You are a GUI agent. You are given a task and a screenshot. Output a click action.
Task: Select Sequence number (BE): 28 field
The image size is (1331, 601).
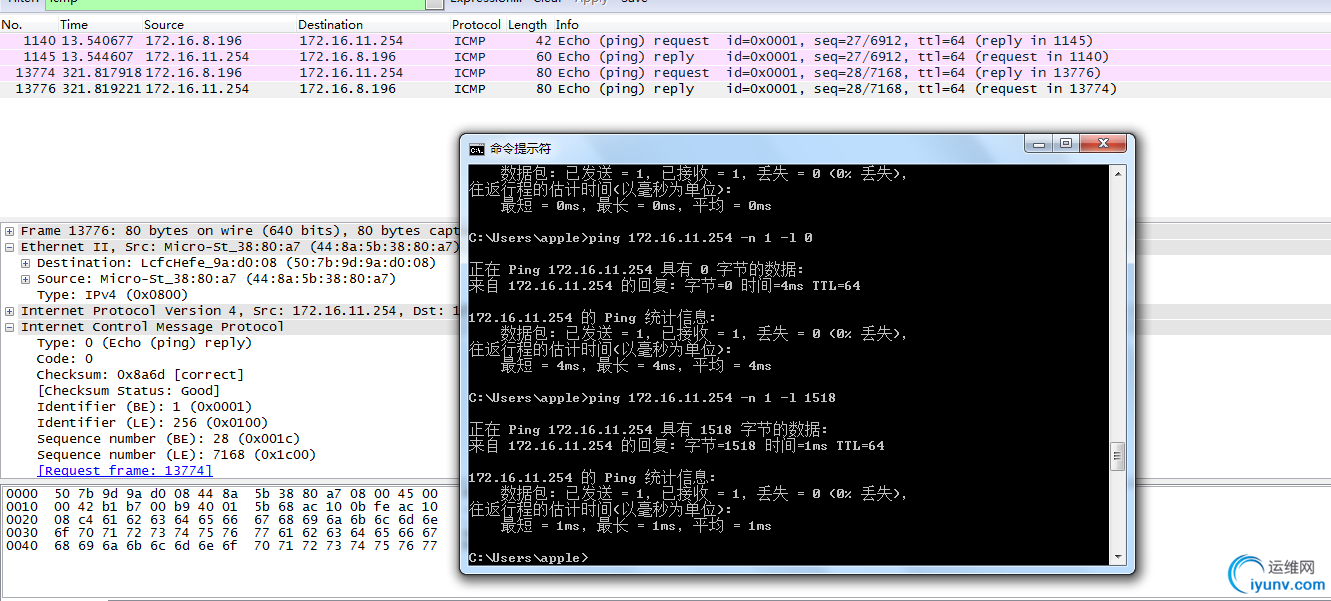coord(168,439)
